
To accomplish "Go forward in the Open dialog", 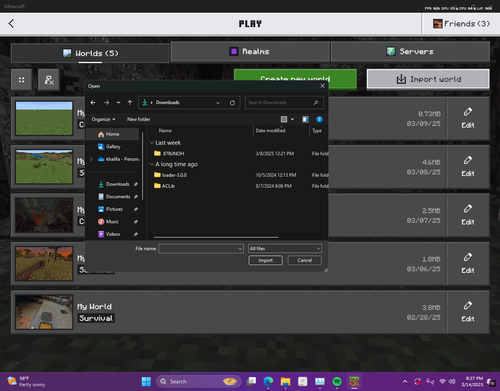I will click(106, 103).
